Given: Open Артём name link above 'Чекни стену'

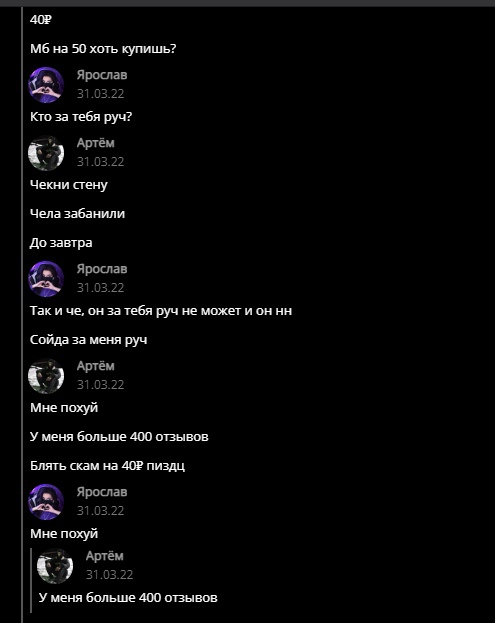Looking at the screenshot, I should click(x=95, y=143).
